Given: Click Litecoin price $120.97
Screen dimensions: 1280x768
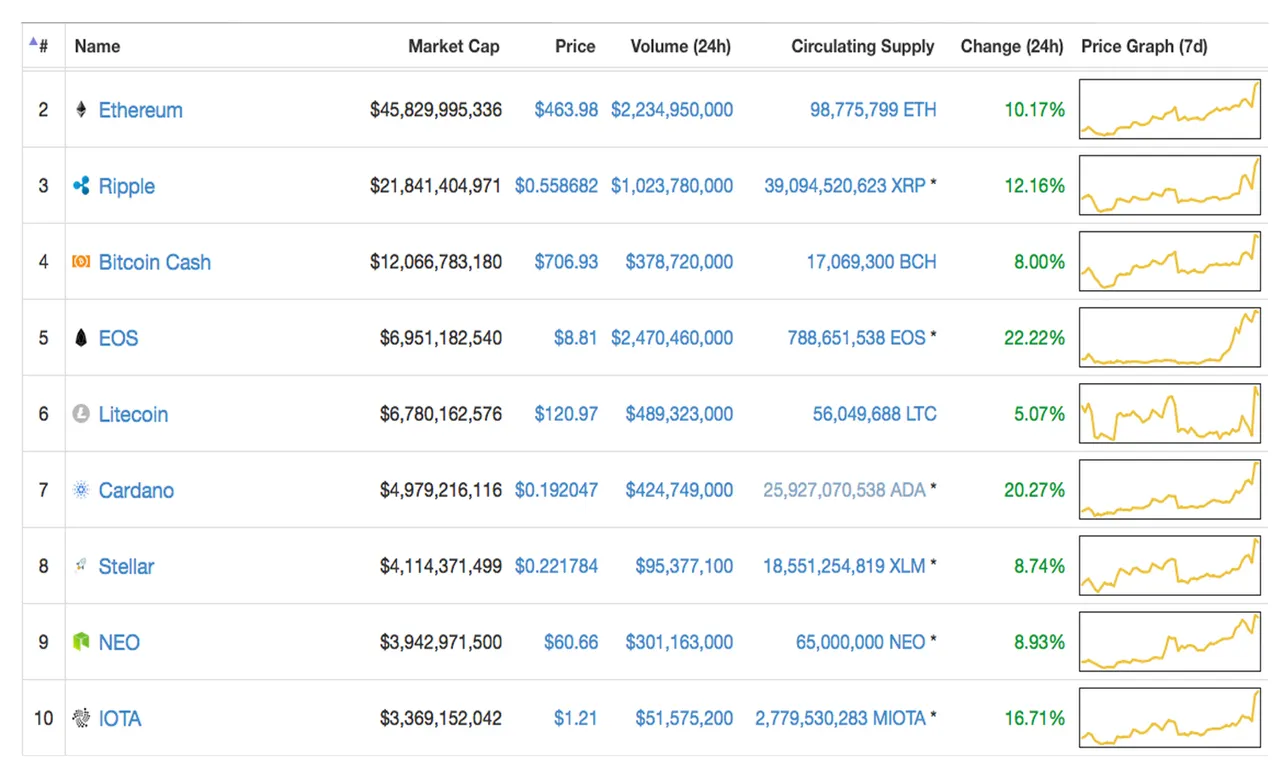Looking at the screenshot, I should pos(566,414).
